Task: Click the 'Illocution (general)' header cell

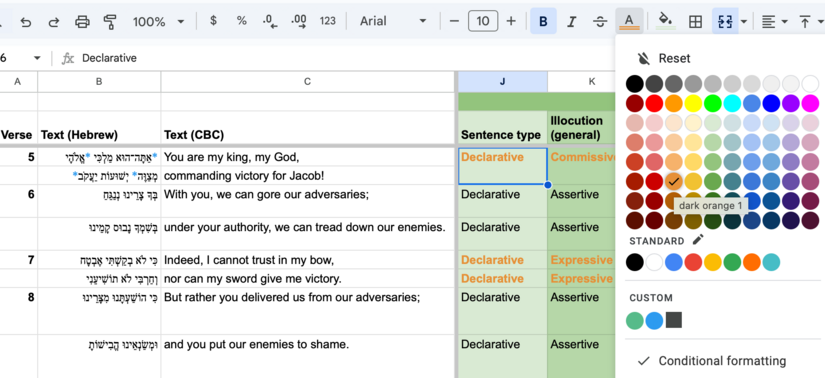Action: [581, 127]
